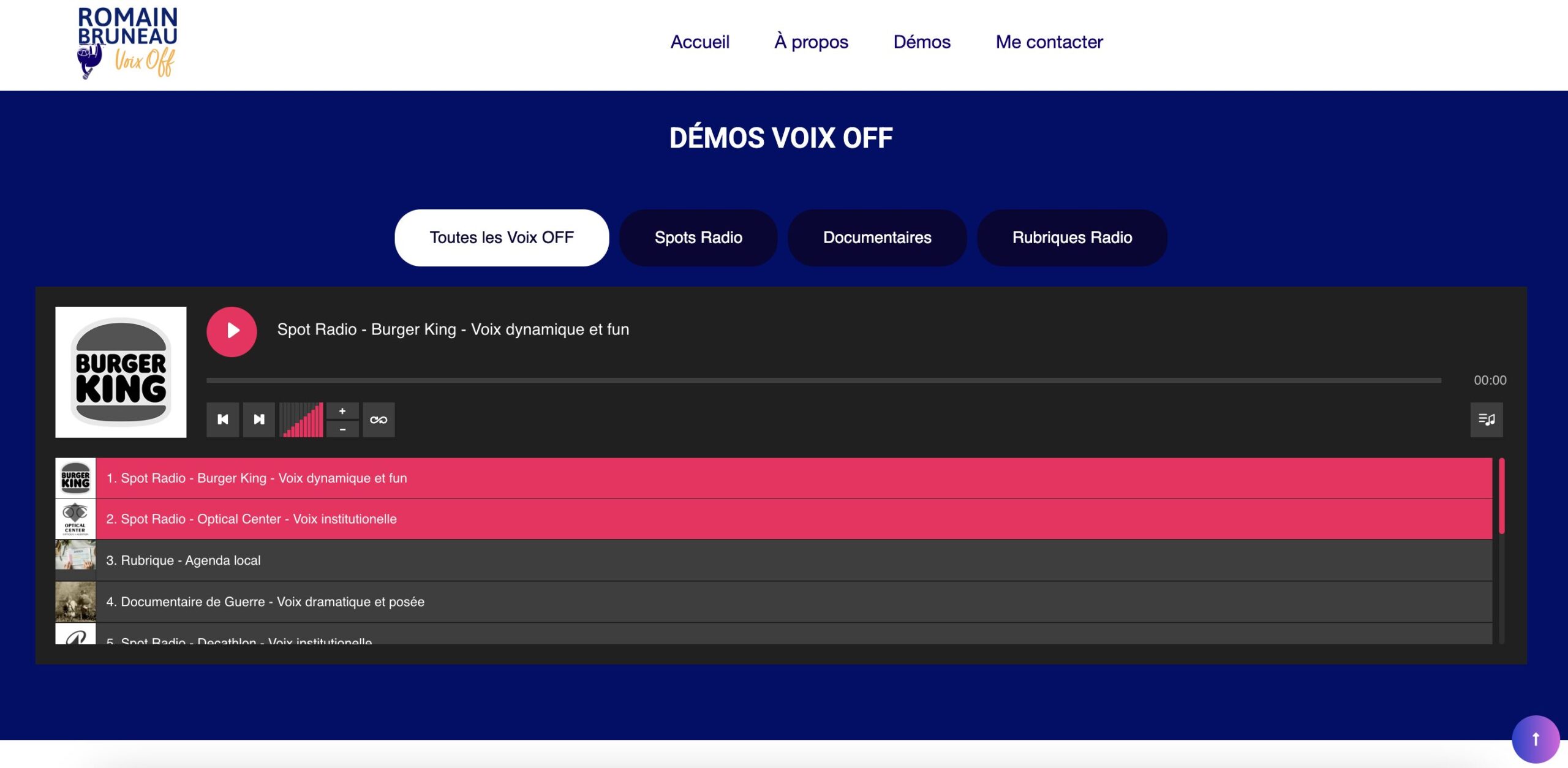Decrease volume with minus button
This screenshot has height=768, width=1568.
pyautogui.click(x=342, y=429)
